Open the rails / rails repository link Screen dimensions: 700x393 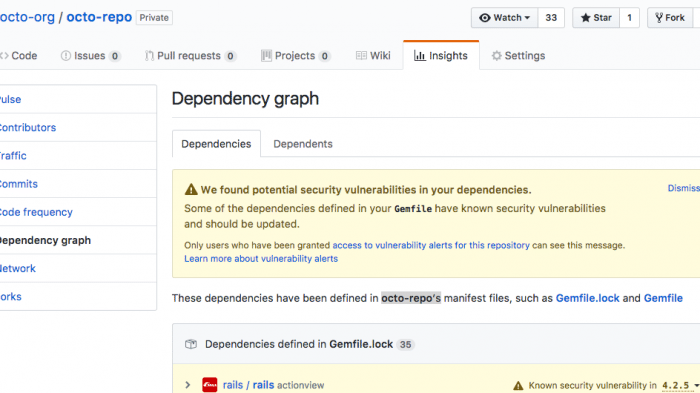point(248,385)
